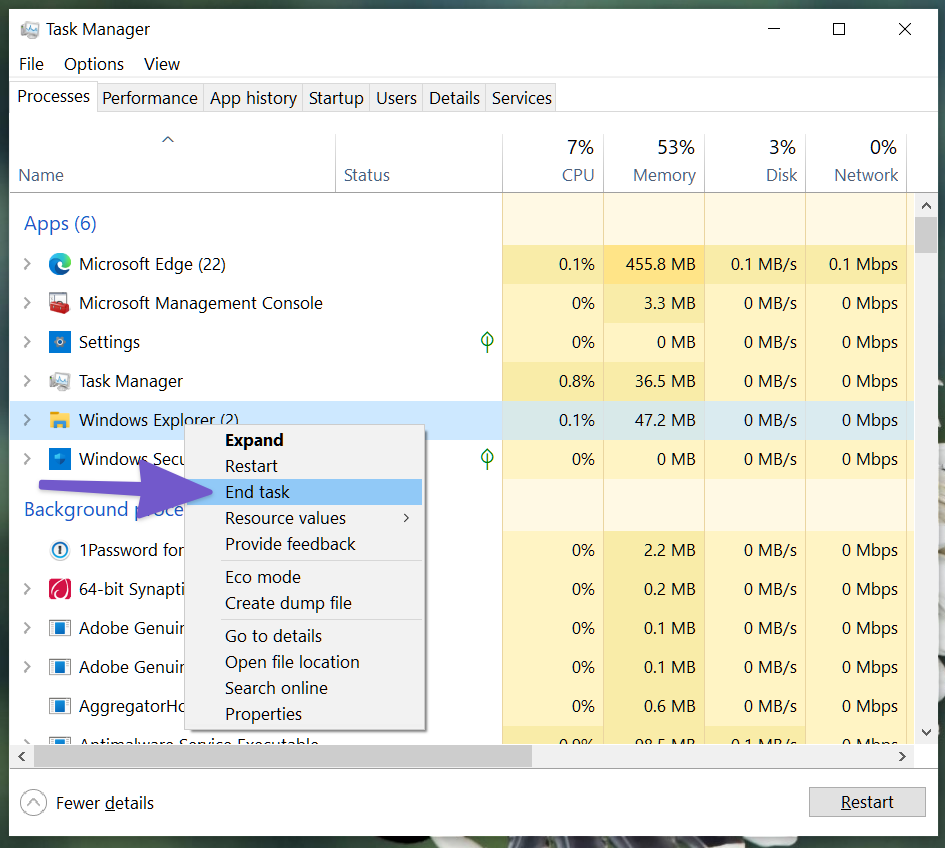Click the Microsoft Management Console toolbox icon
945x848 pixels.
(60, 303)
